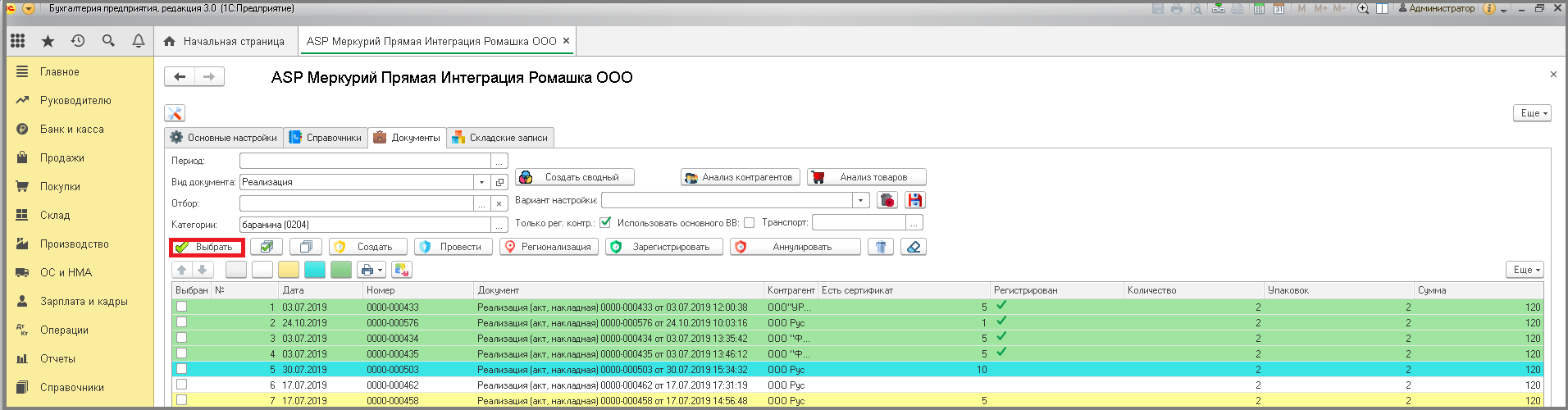Click the eraser clear icon button
The width and height of the screenshot is (1568, 410).
coord(914,247)
